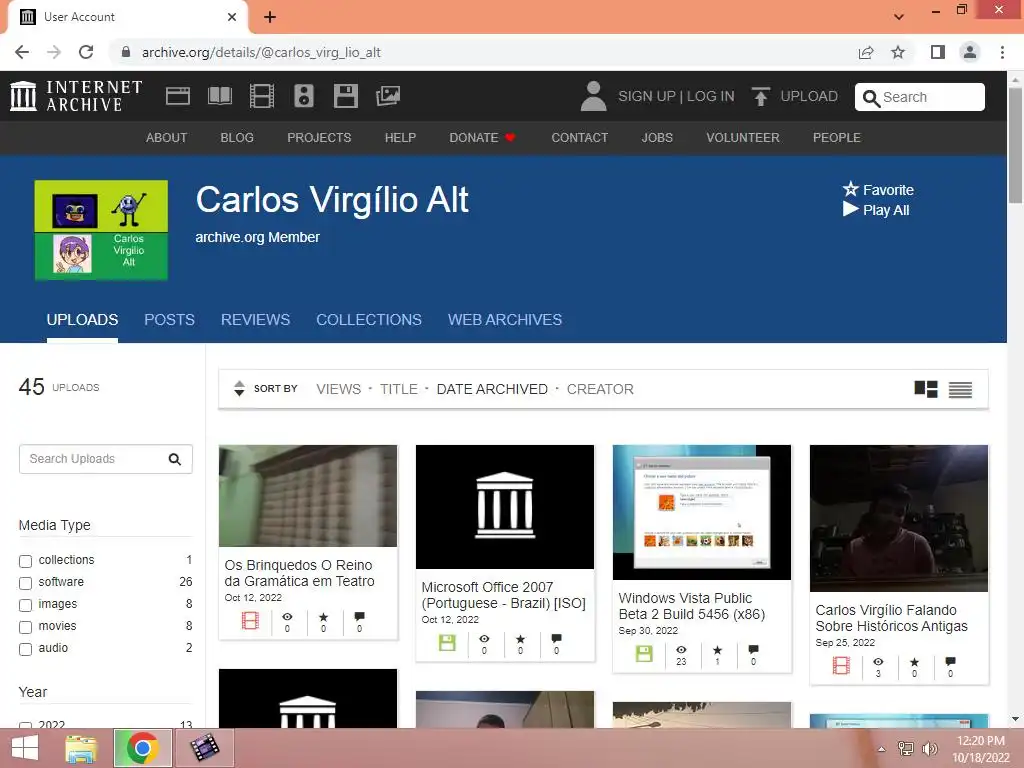Switch to the REVIEWS tab

255,320
